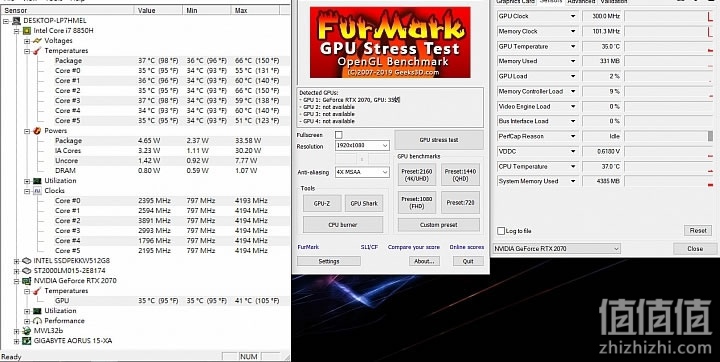Viewport: 720px width, 362px height.
Task: Expand the Voltages tree node
Action: [x=27, y=41]
